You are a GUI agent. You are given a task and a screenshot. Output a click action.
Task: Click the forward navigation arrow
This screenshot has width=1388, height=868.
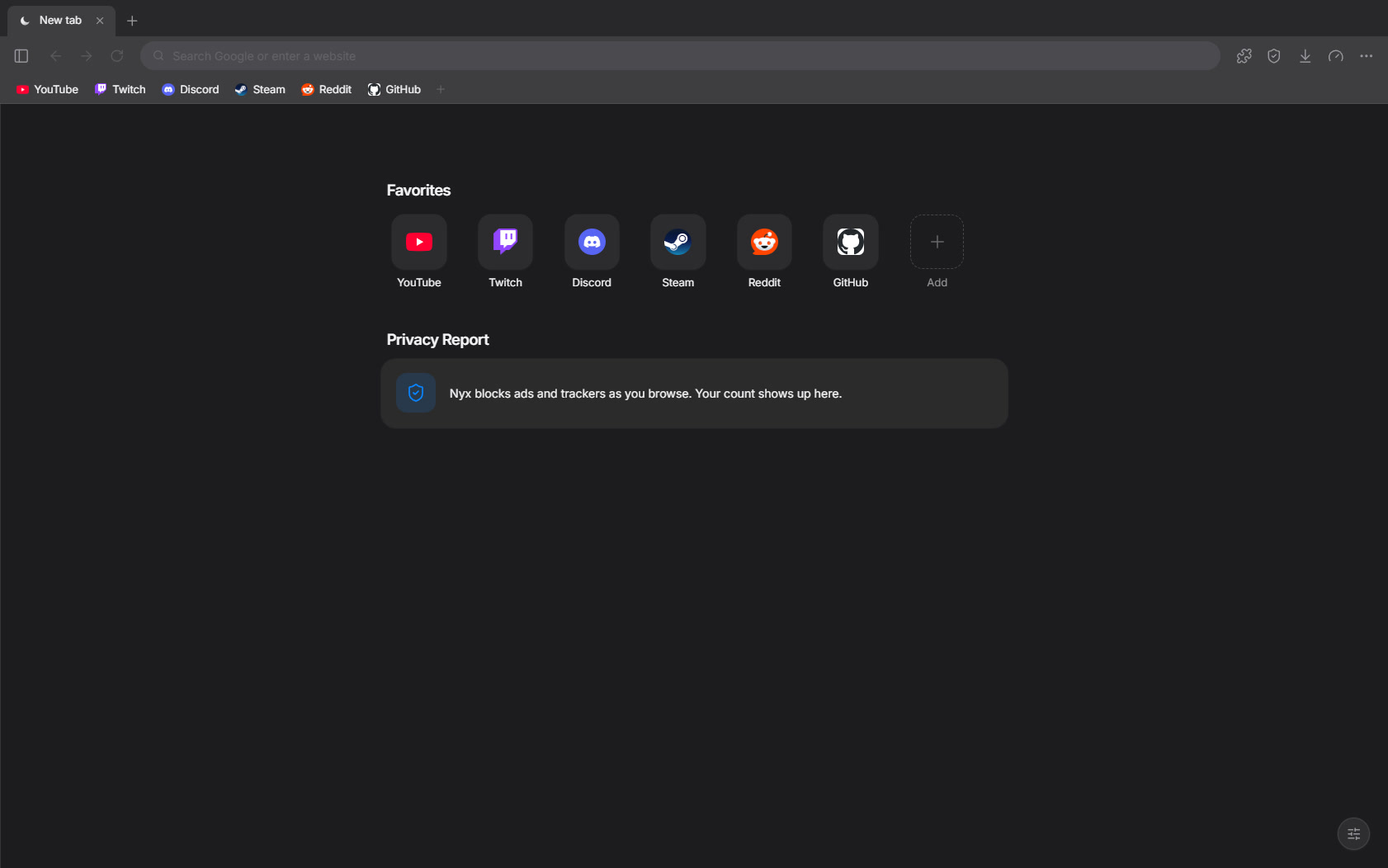(87, 56)
